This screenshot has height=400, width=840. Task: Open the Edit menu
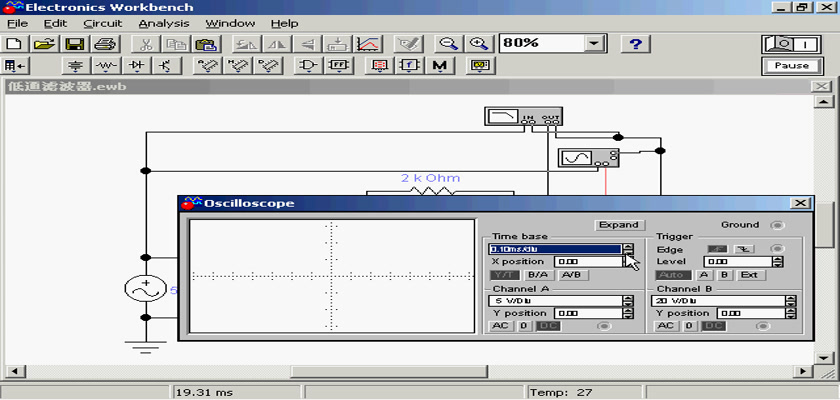56,24
